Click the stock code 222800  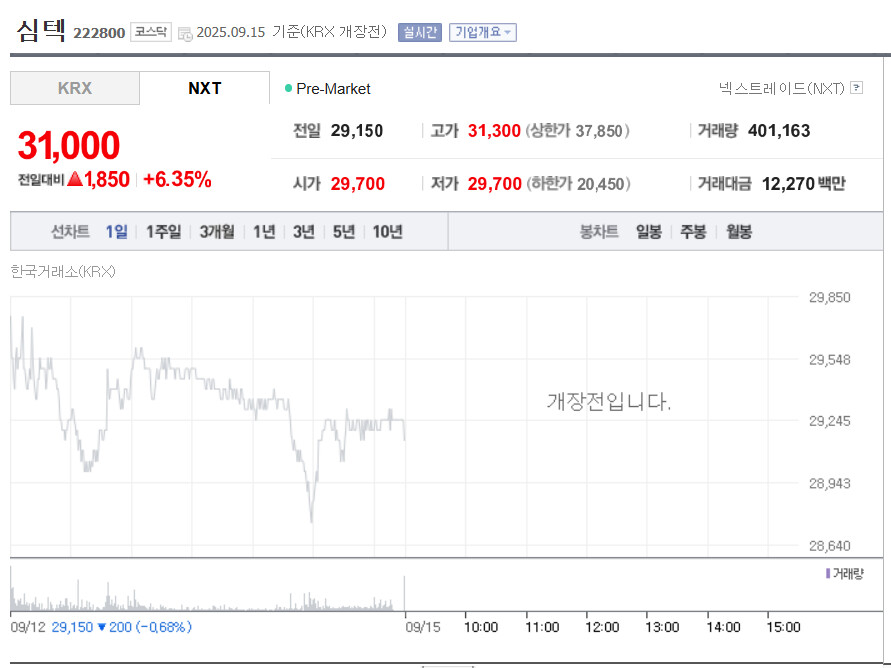coord(99,33)
